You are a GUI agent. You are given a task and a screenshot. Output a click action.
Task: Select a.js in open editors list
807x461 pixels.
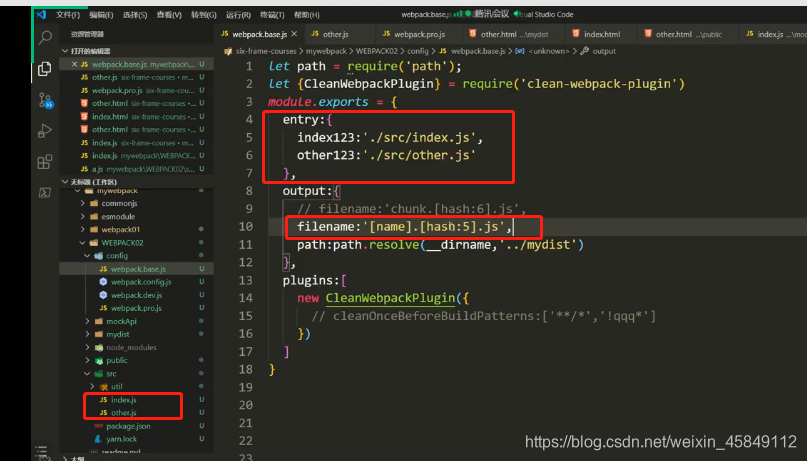coord(136,169)
